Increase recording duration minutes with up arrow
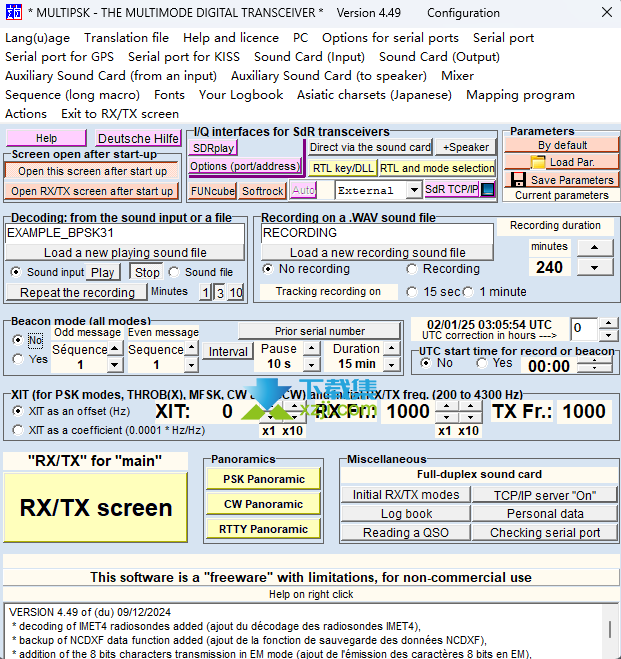This screenshot has height=659, width=621. point(595,248)
